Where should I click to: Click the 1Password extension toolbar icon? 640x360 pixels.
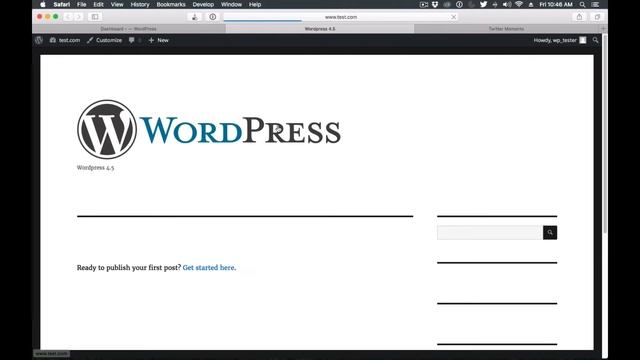pos(213,17)
